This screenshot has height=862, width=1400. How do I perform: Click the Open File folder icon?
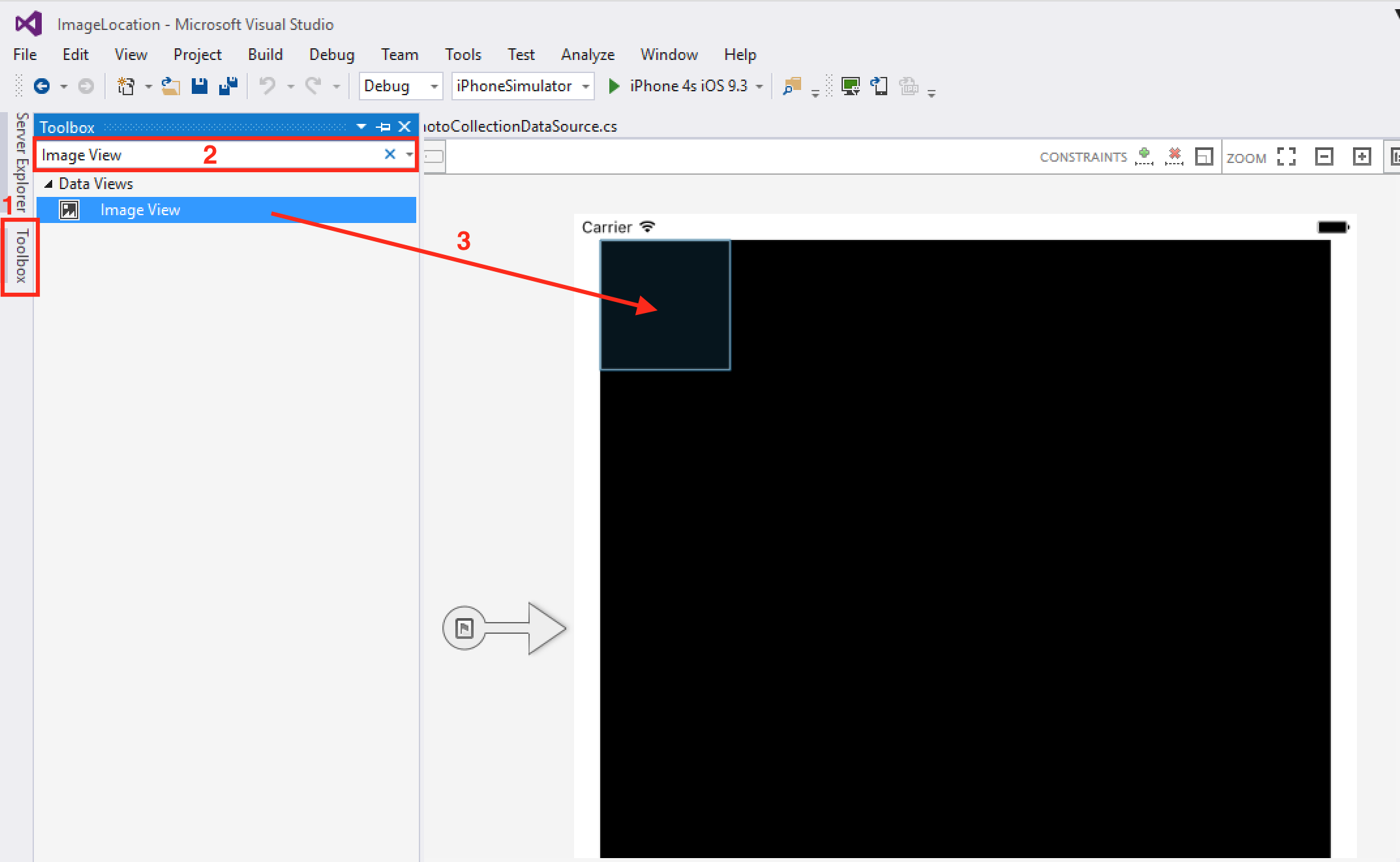[x=171, y=86]
